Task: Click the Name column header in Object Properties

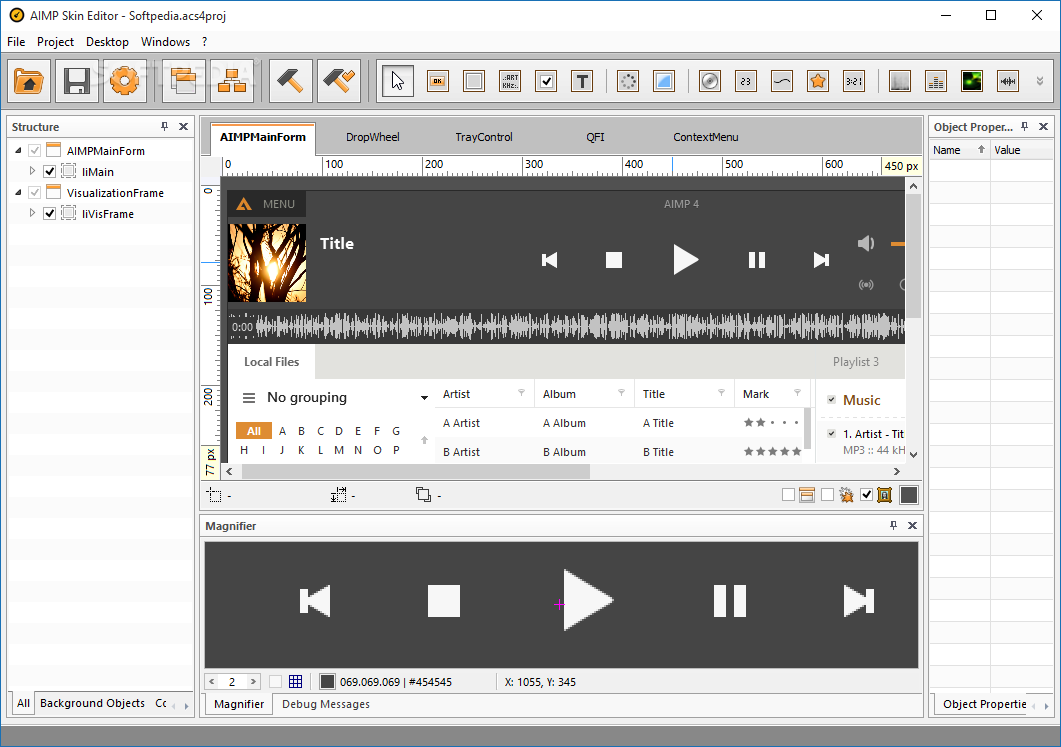Action: 959,150
